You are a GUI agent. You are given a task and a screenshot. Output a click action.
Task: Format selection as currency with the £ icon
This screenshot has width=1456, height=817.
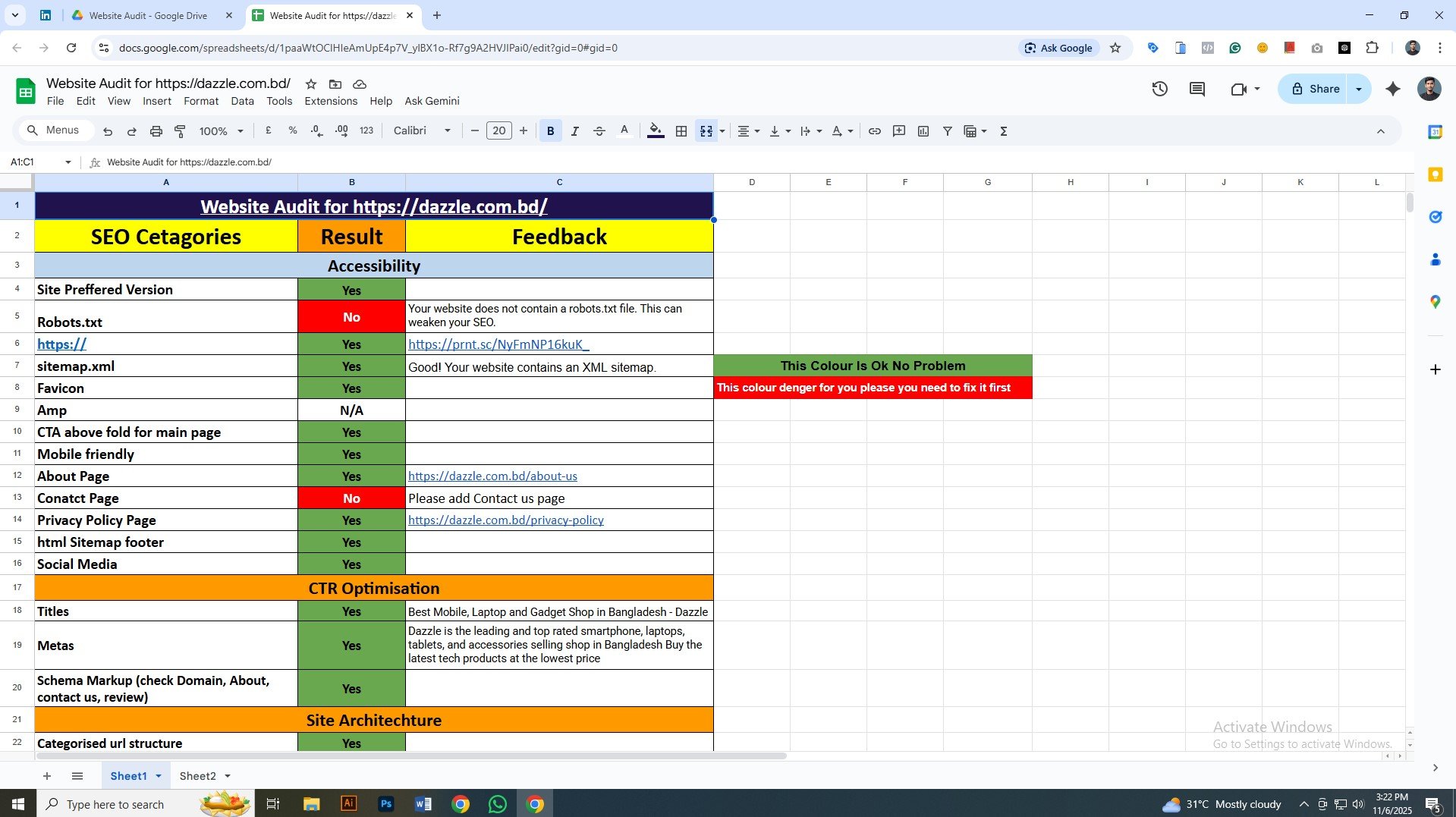click(x=268, y=130)
